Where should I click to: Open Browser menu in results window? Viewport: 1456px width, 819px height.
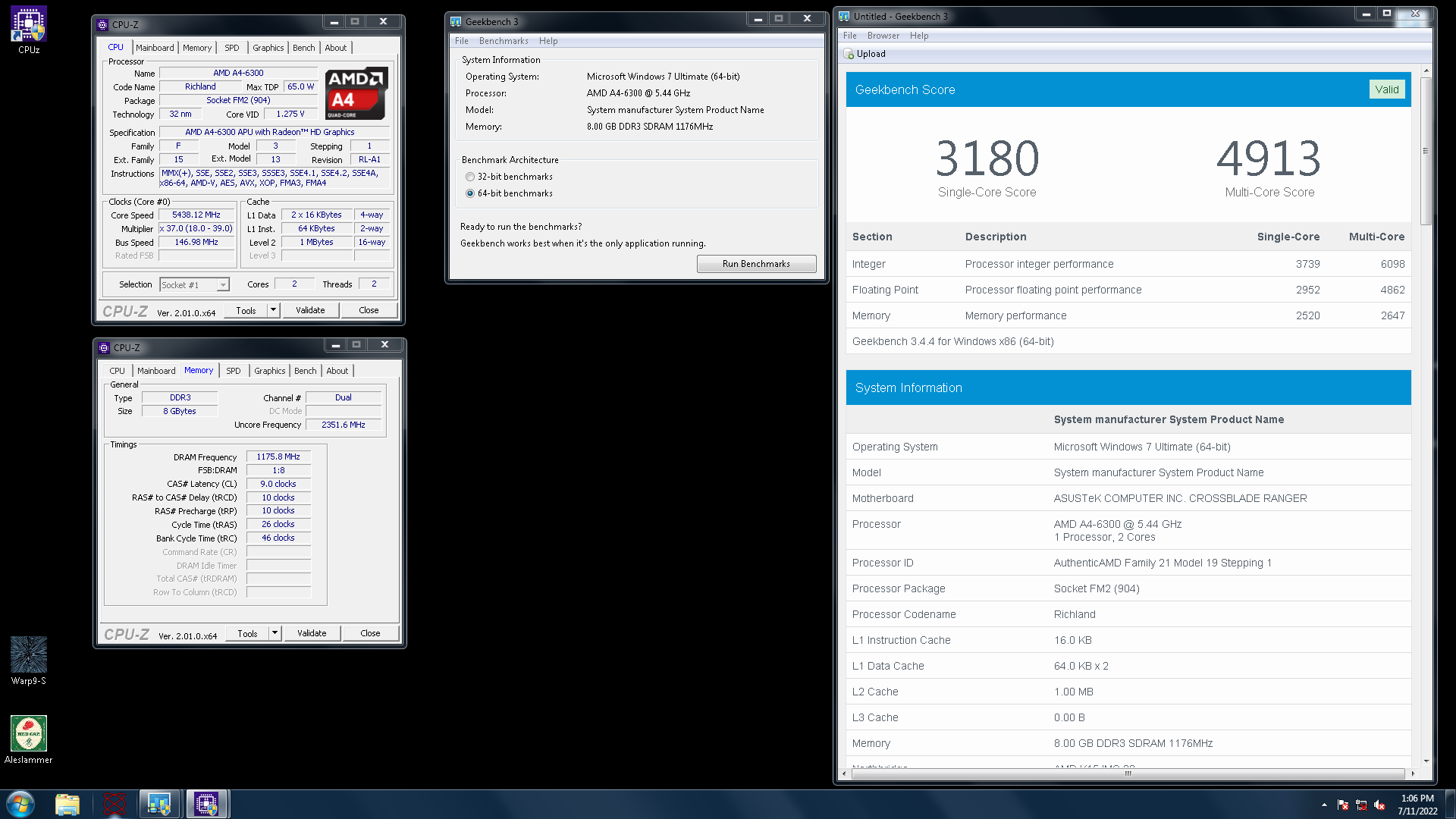[x=883, y=36]
